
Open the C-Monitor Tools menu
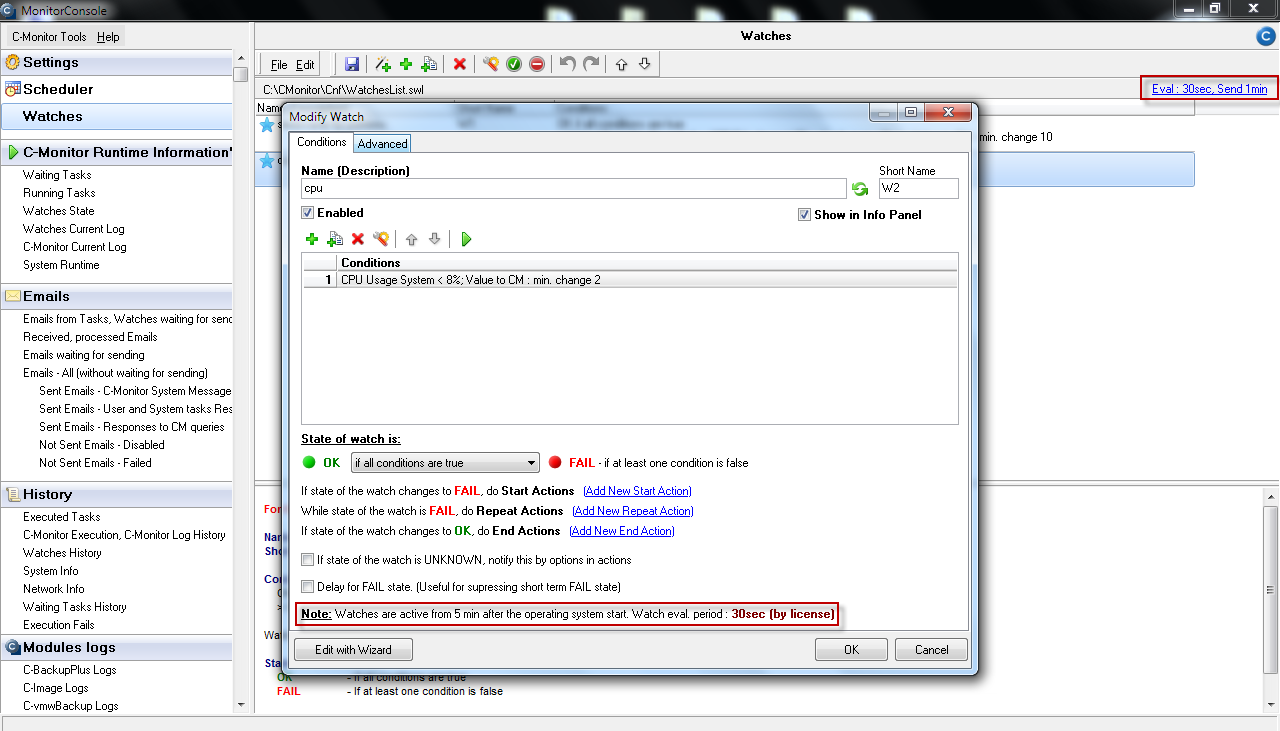[x=49, y=37]
